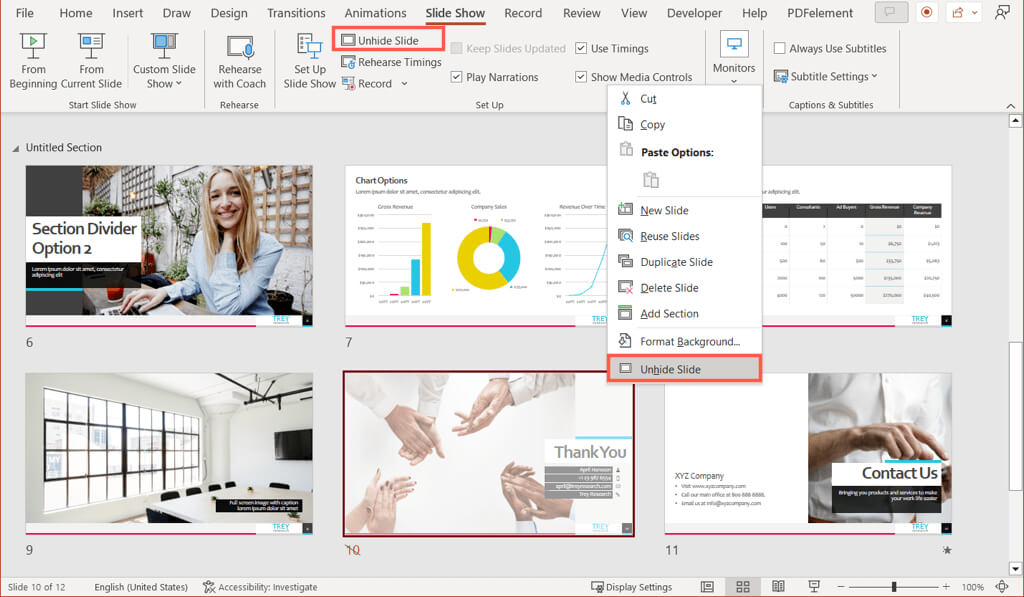1024x597 pixels.
Task: Switch to the Home tab
Action: (x=76, y=13)
